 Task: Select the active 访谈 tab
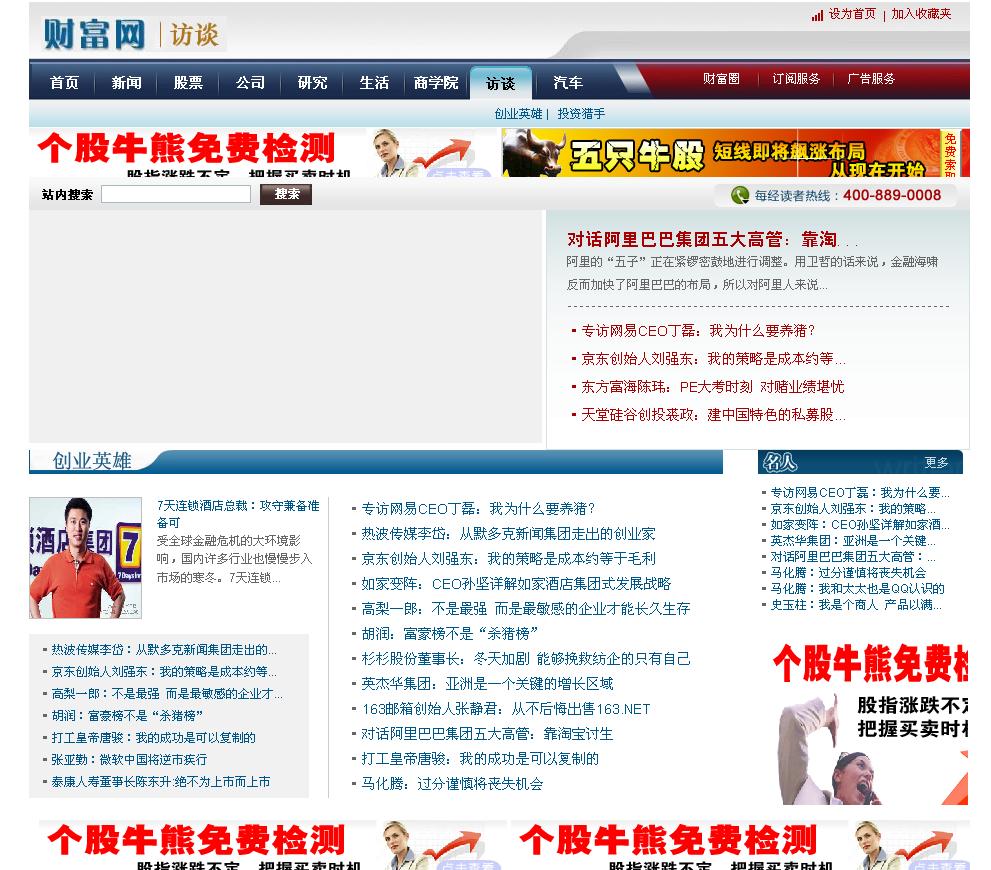tap(501, 83)
